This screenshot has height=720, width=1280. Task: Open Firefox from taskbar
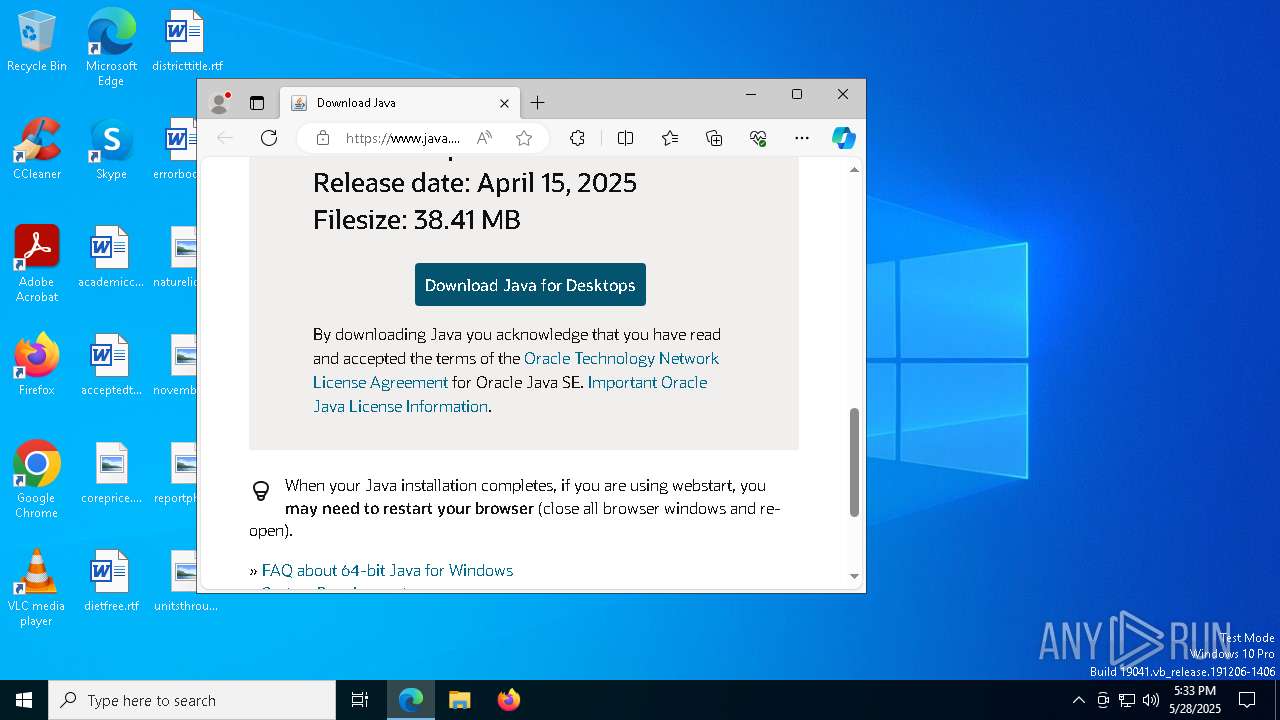[x=509, y=700]
